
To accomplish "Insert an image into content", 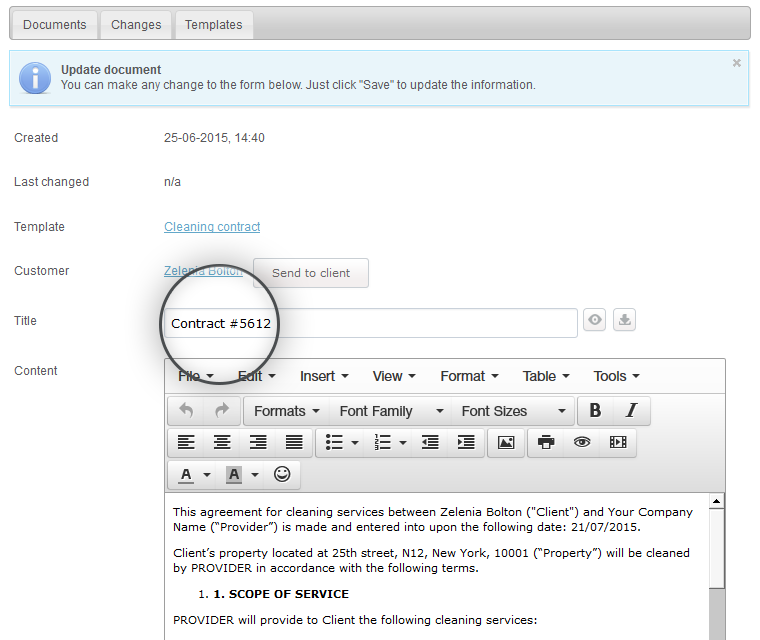I will [x=506, y=442].
